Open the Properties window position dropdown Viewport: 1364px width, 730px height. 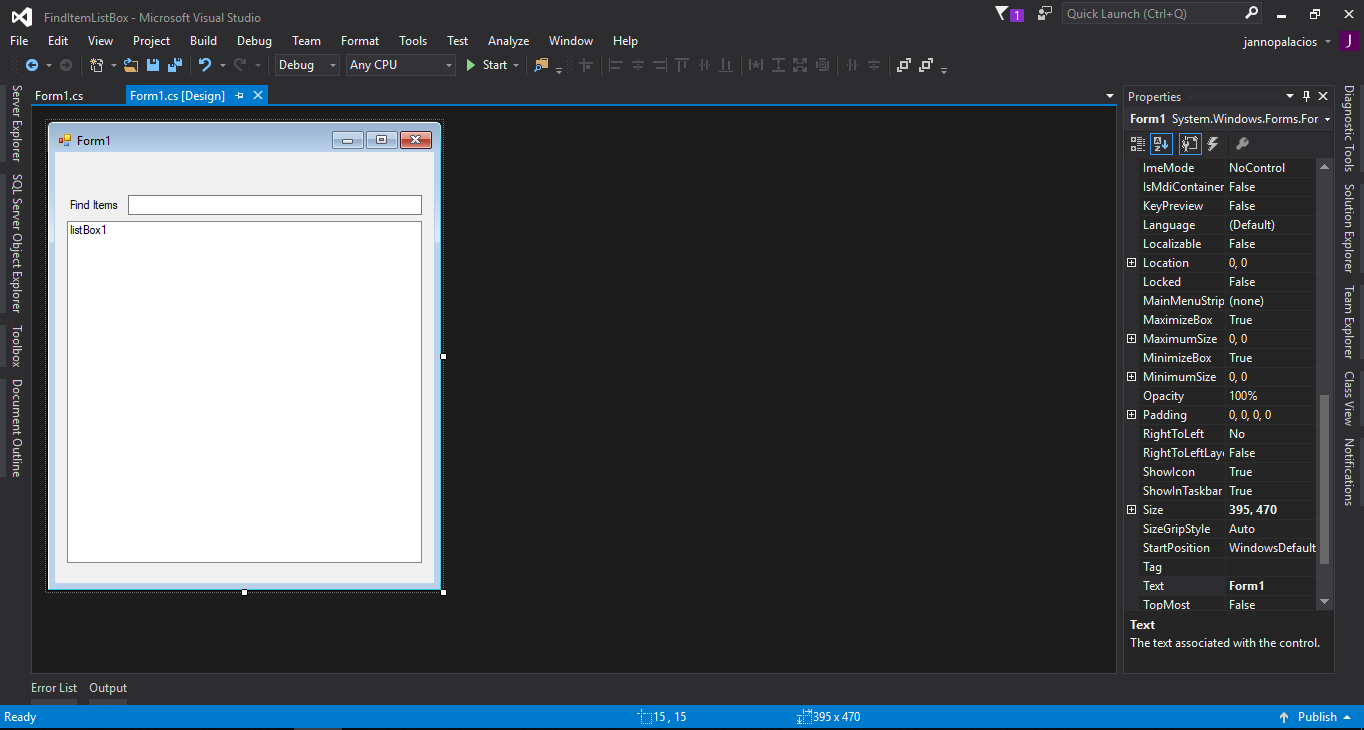1290,97
